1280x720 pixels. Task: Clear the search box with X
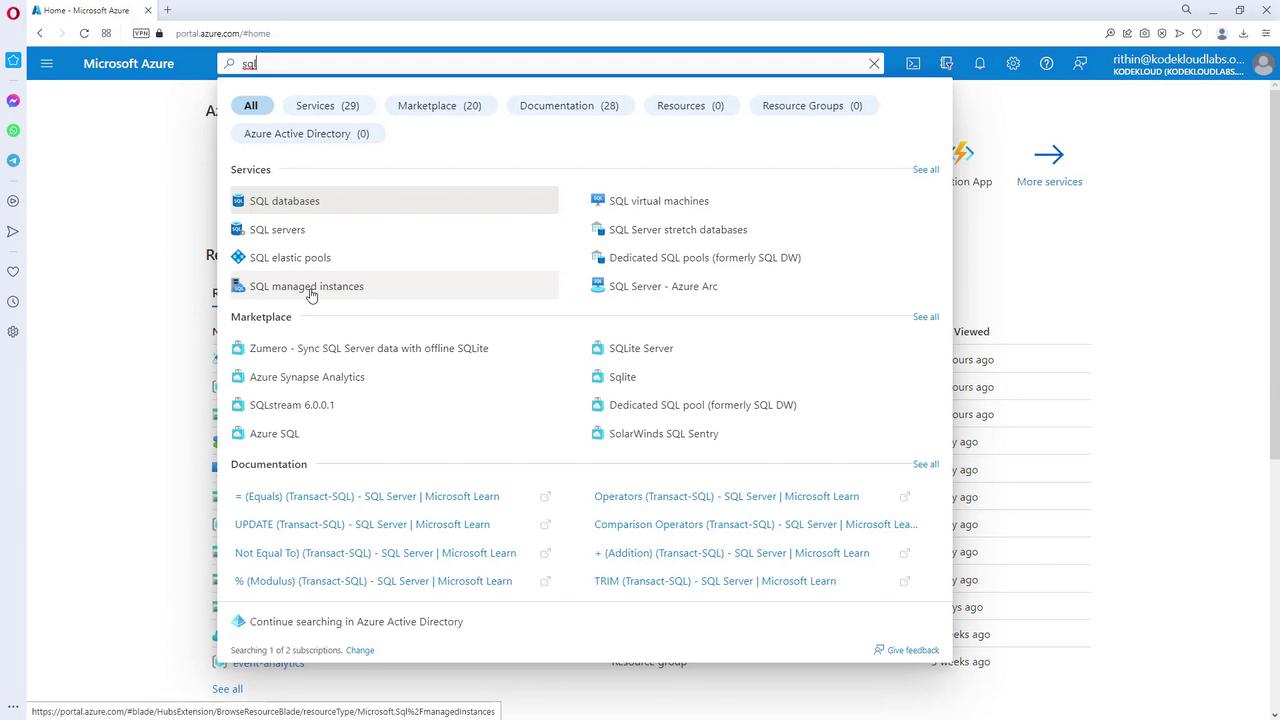point(874,63)
